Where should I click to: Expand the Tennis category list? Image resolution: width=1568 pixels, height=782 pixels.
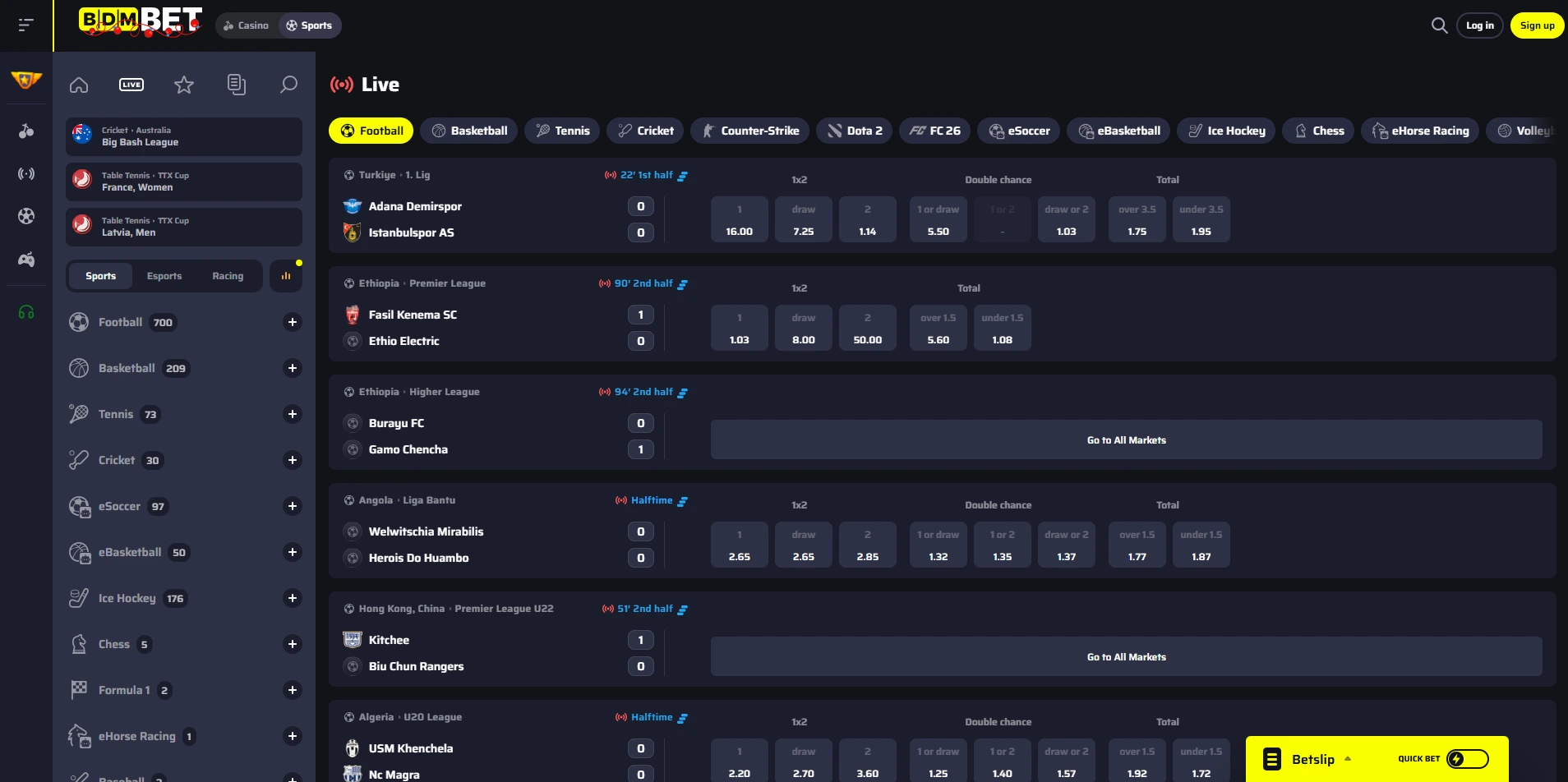[x=292, y=414]
